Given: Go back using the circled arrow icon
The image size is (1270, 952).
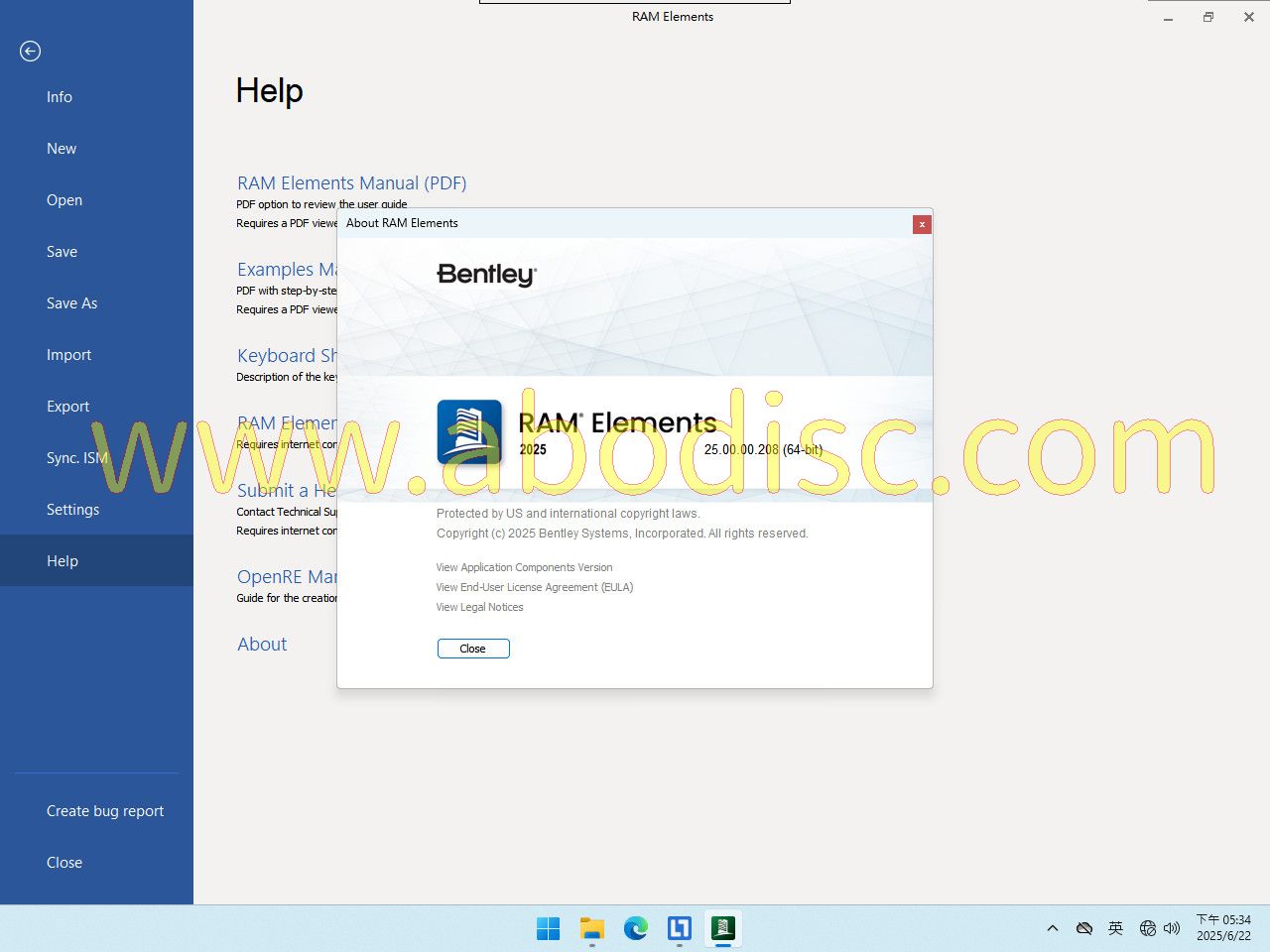Looking at the screenshot, I should point(30,51).
